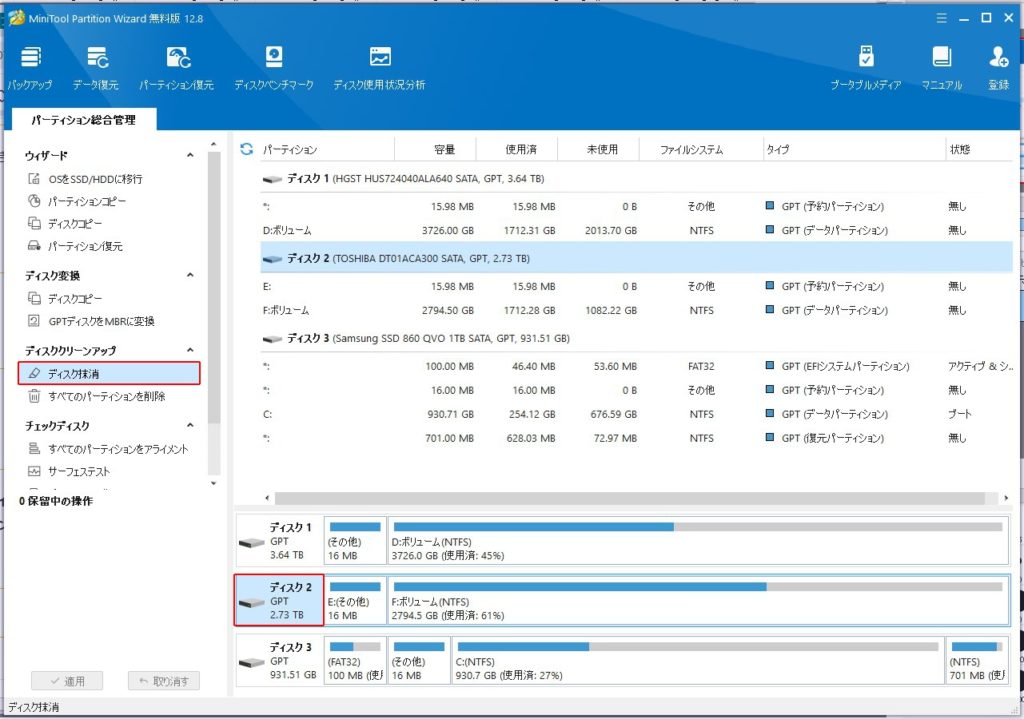Image resolution: width=1024 pixels, height=719 pixels.
Task: Refresh the partition list with the reload icon
Action: coord(247,150)
